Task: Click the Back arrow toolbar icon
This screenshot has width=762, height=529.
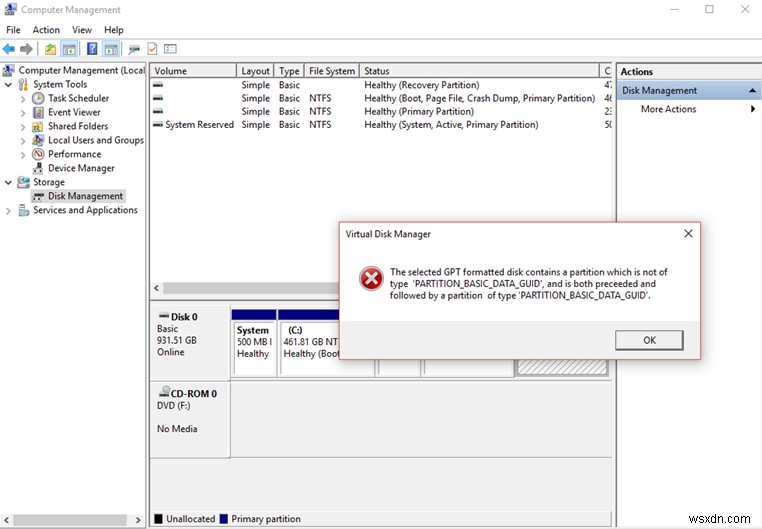Action: tap(9, 49)
